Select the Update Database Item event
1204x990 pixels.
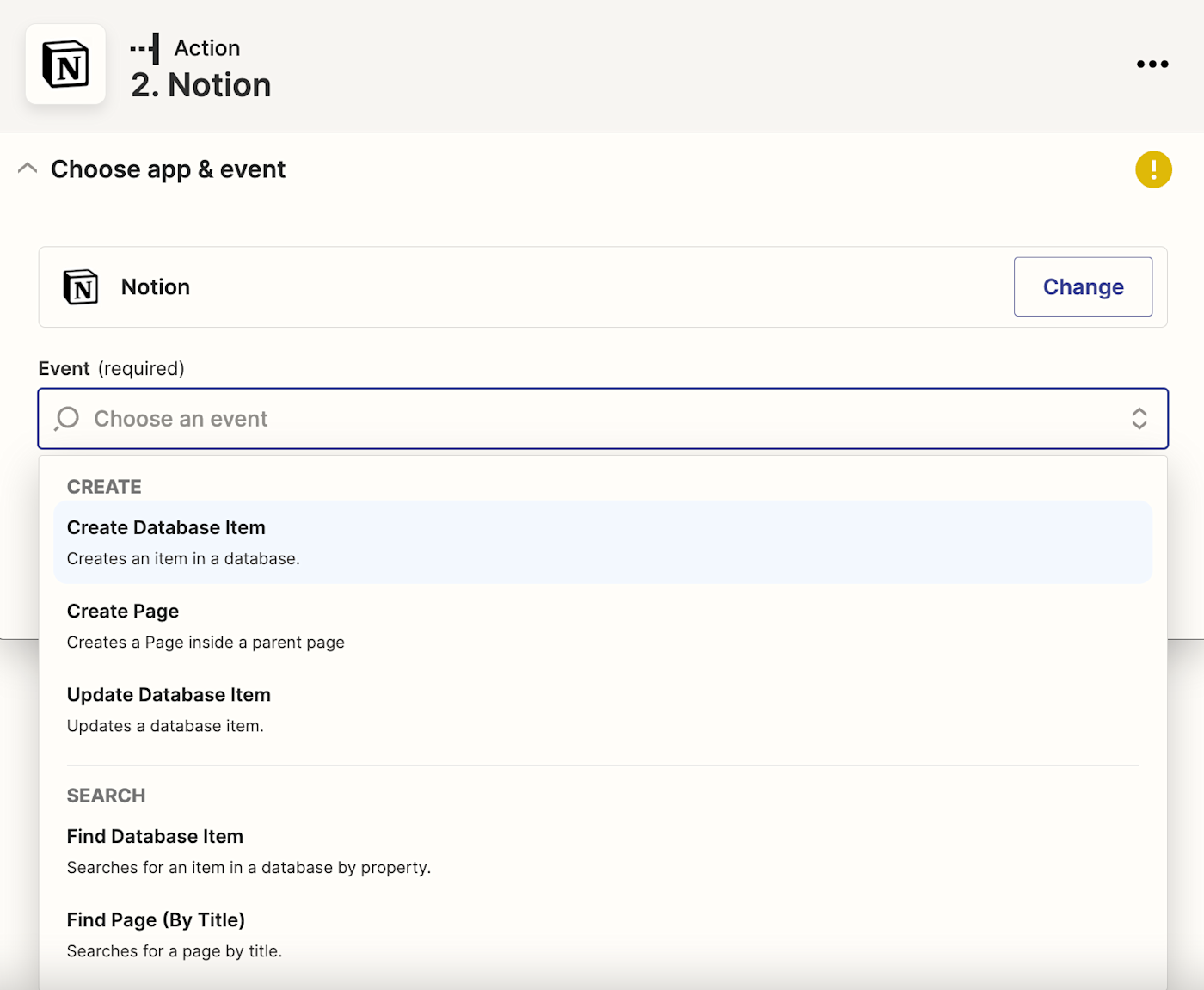(x=603, y=709)
